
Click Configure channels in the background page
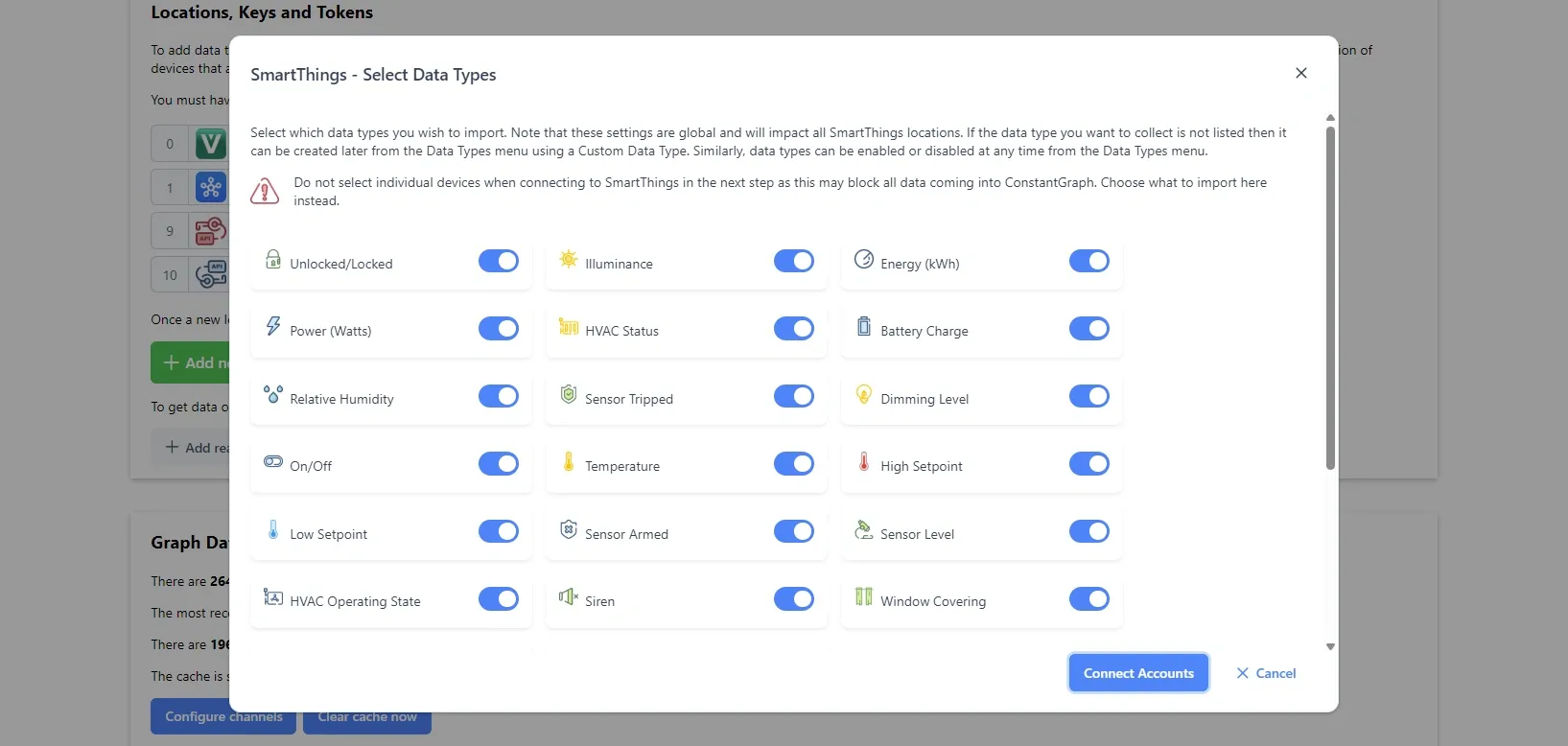tap(223, 716)
